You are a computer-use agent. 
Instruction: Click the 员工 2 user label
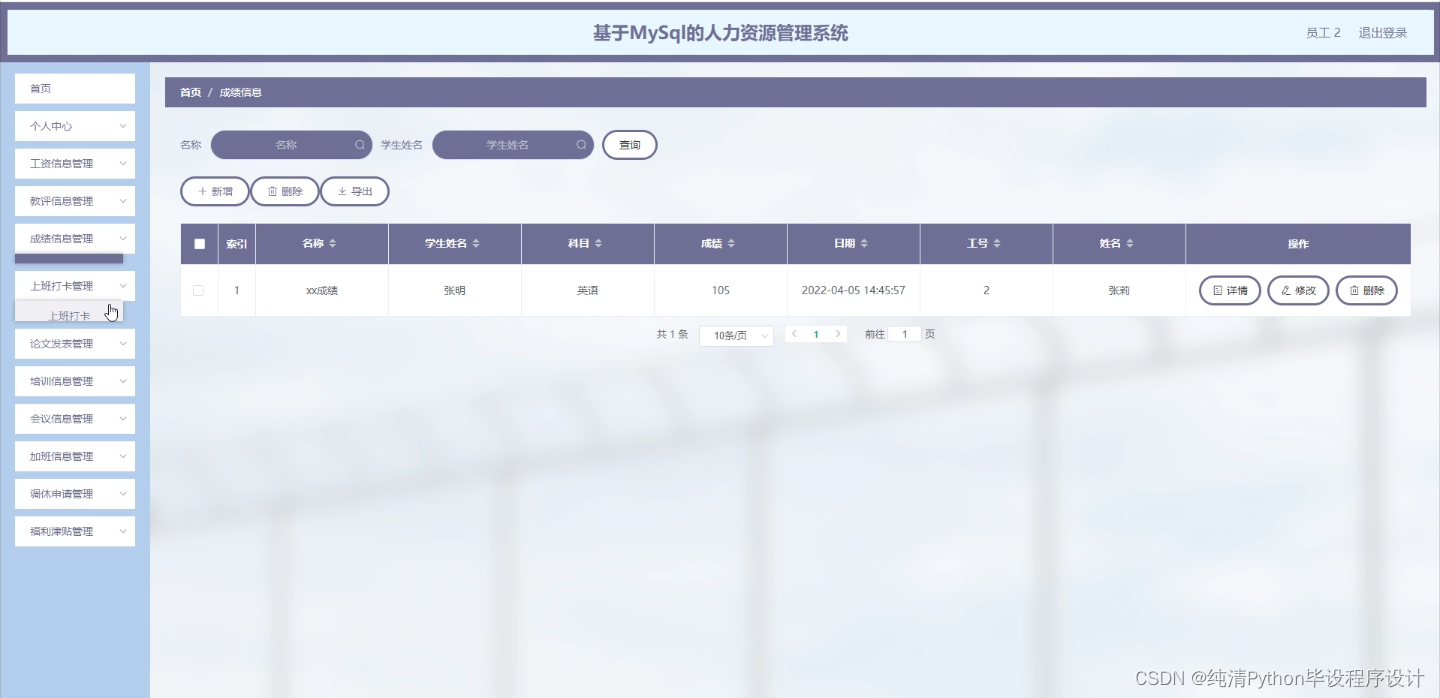[1323, 33]
